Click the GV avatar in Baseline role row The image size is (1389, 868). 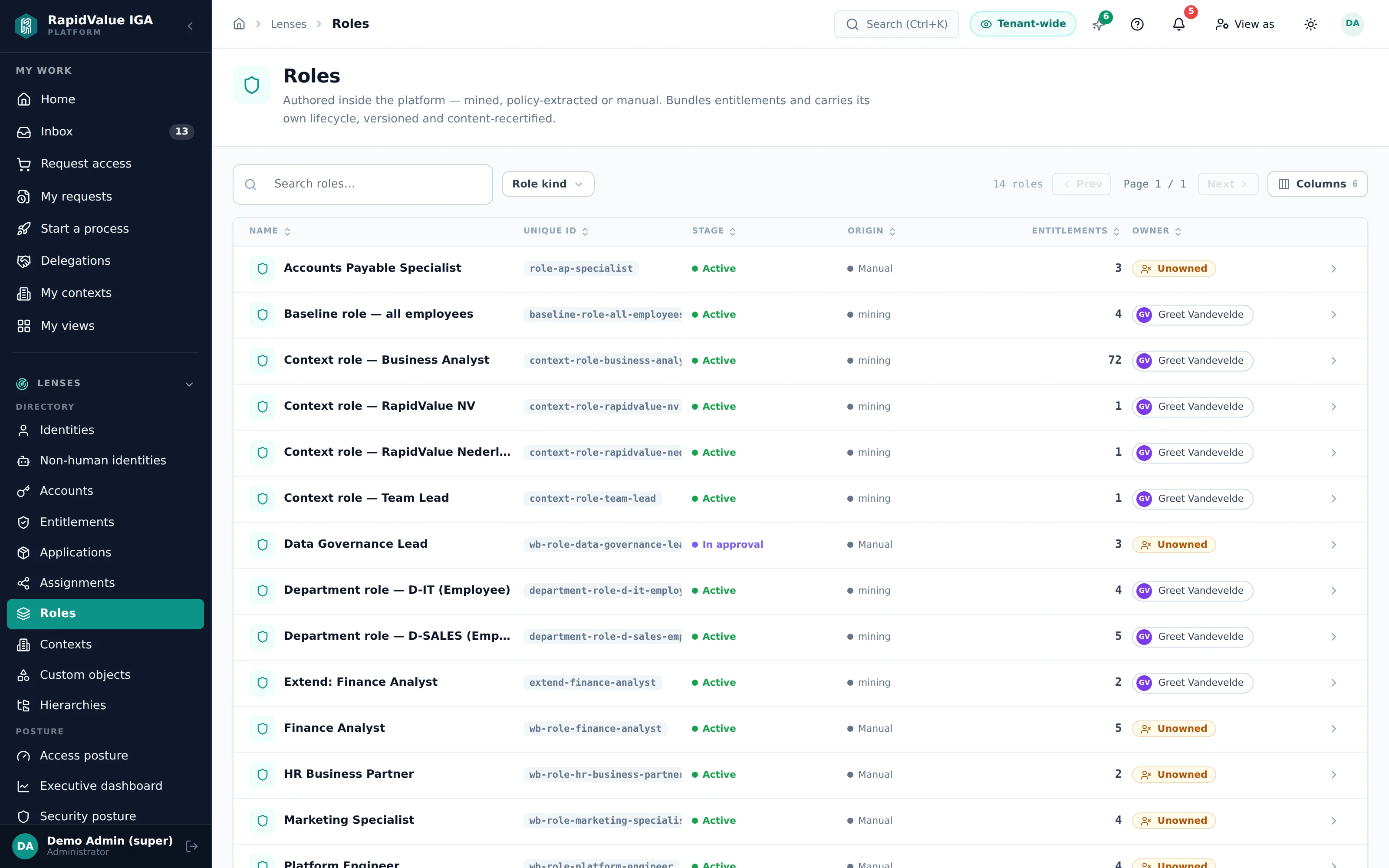(x=1144, y=315)
